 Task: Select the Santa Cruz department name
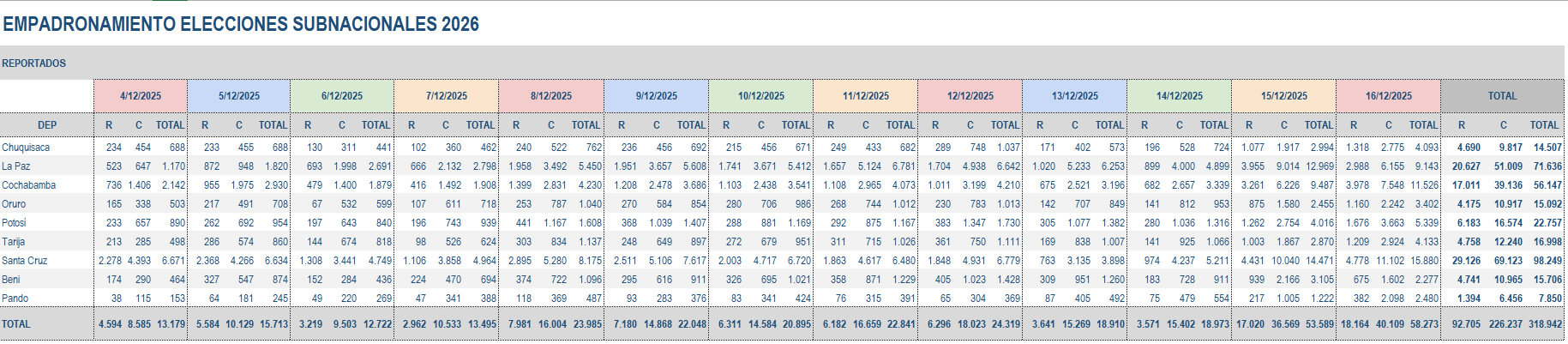pyautogui.click(x=25, y=261)
